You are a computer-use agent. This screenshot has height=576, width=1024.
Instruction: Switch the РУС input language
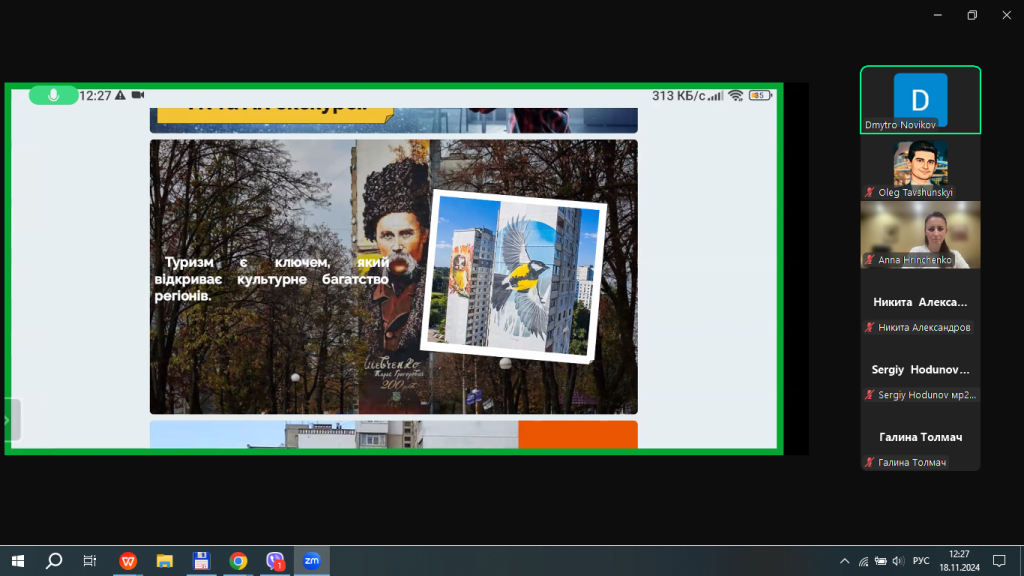tap(921, 561)
